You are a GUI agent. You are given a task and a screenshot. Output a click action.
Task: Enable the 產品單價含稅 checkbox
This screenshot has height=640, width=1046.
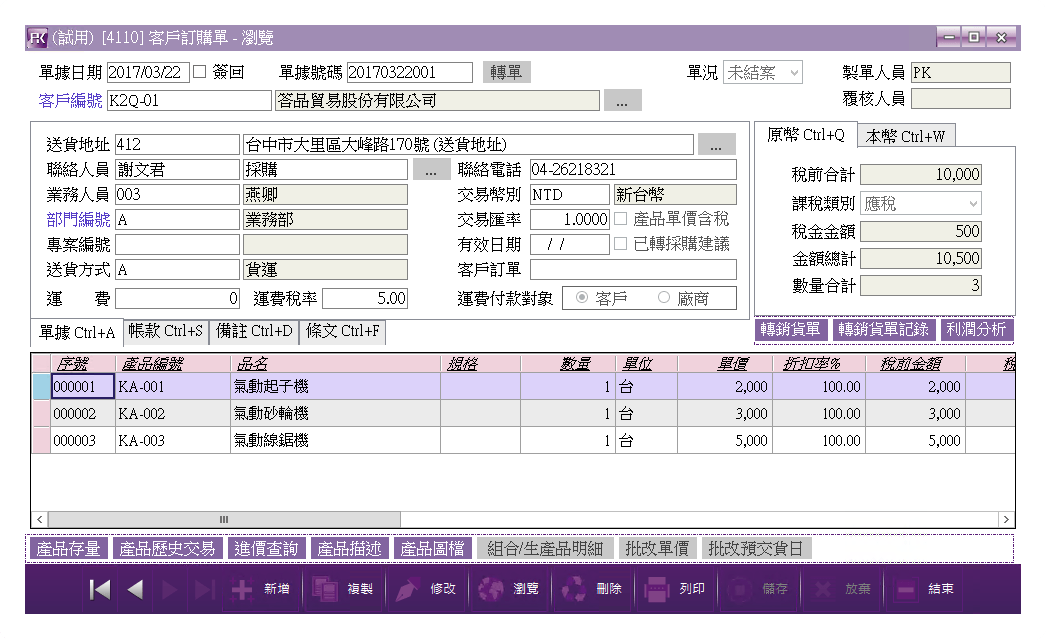(x=621, y=219)
